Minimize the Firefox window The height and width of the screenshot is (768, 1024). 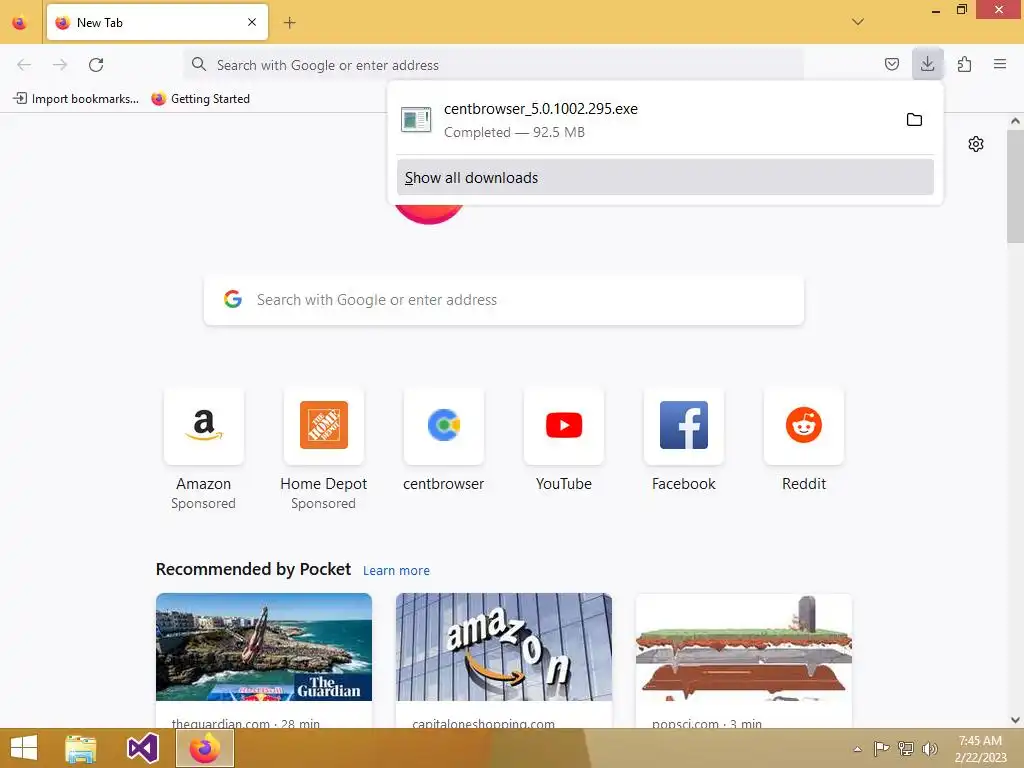[936, 10]
